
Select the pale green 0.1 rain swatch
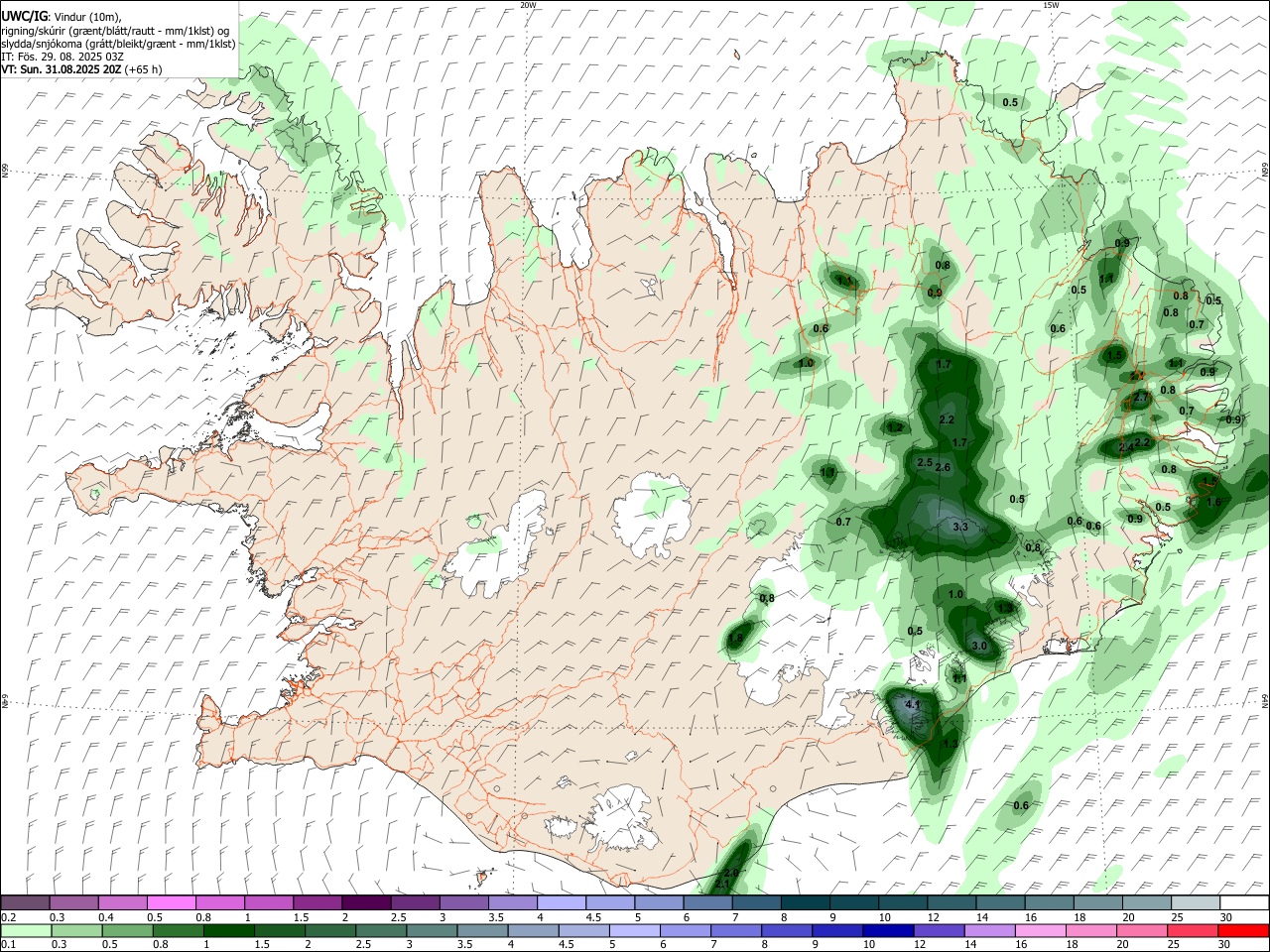click(x=25, y=930)
